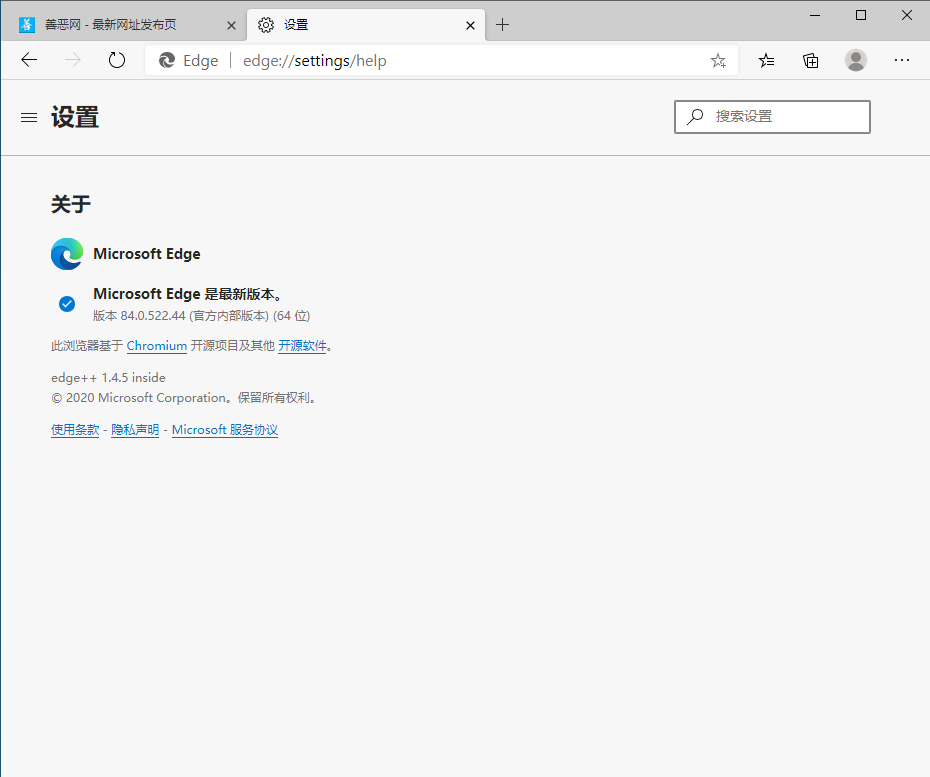Click the collections icon in the toolbar
The height and width of the screenshot is (777, 930).
(810, 60)
